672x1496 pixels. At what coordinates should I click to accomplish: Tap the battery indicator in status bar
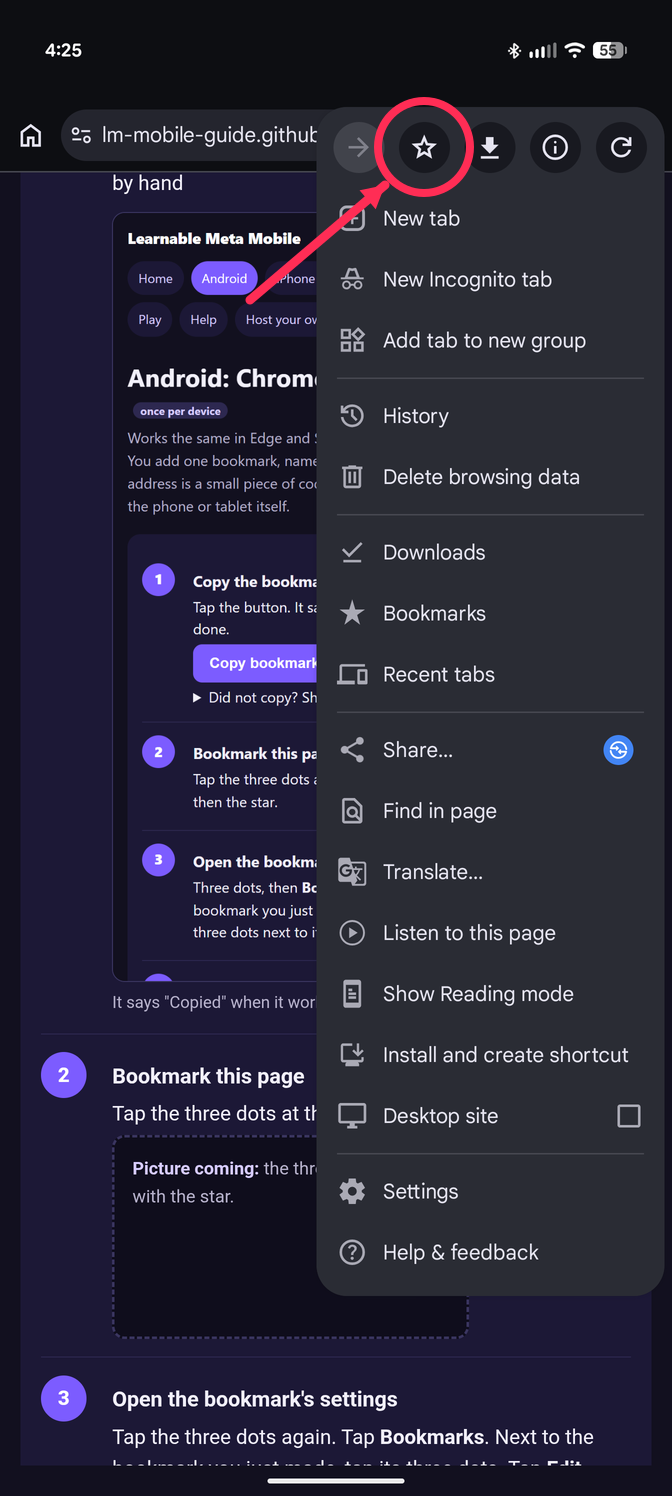click(610, 50)
